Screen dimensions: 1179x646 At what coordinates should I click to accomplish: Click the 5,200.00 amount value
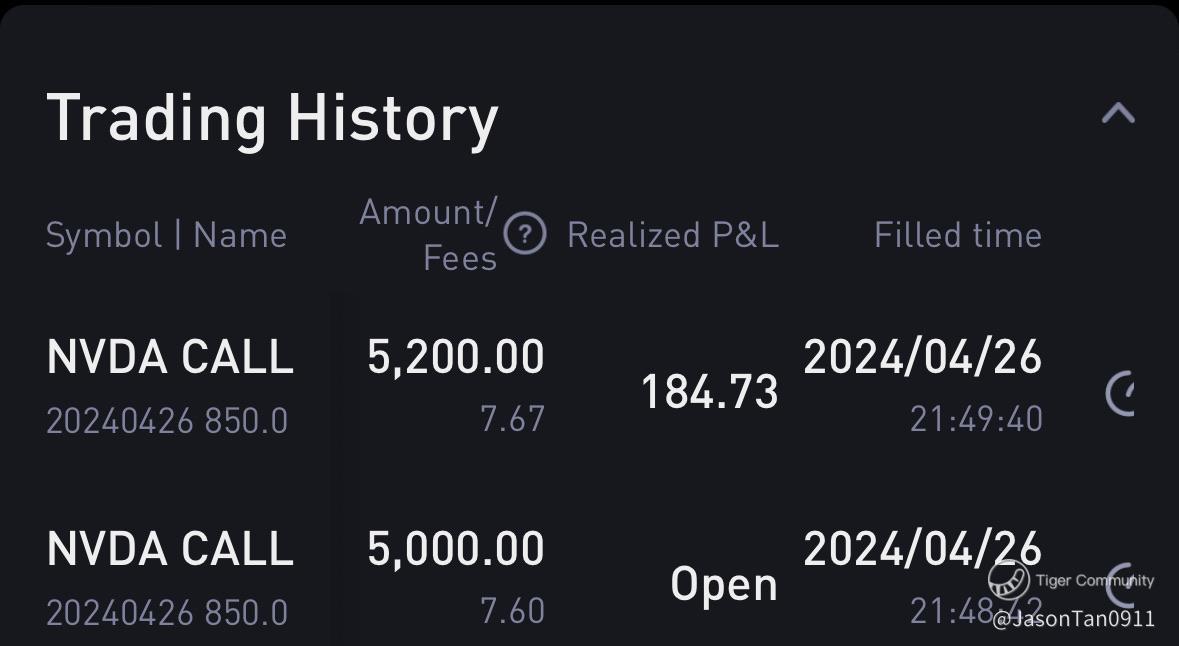pyautogui.click(x=456, y=358)
